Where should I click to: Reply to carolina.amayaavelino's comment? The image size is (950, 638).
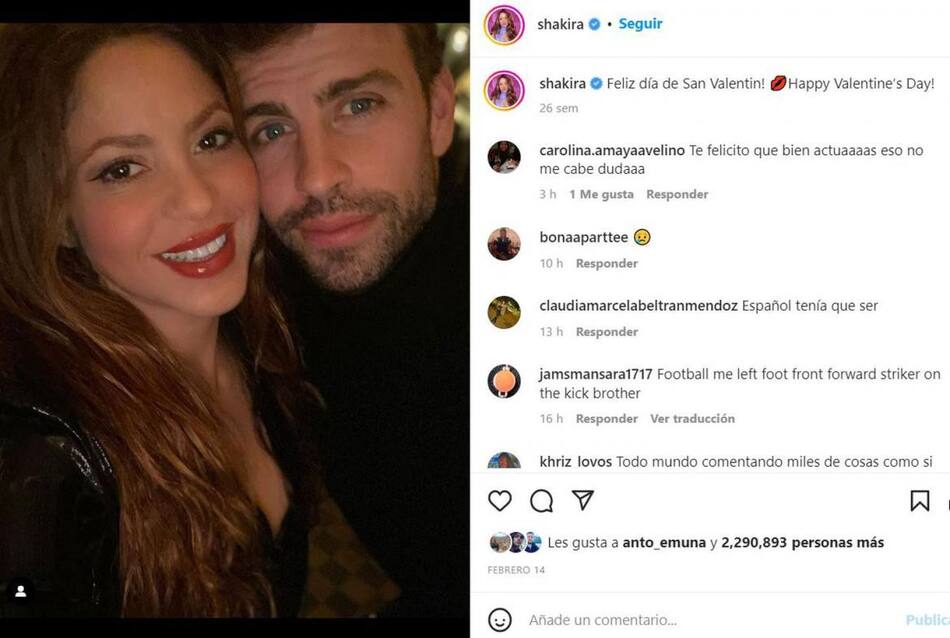677,194
